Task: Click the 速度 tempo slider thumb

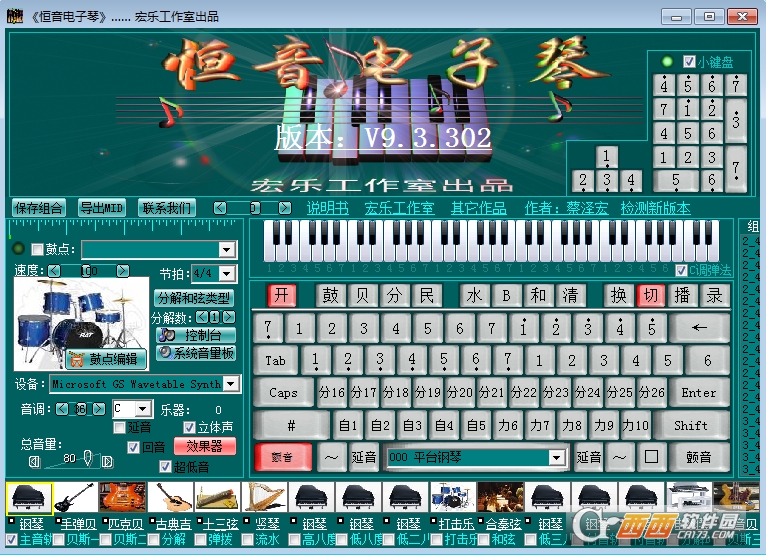Action: point(85,270)
